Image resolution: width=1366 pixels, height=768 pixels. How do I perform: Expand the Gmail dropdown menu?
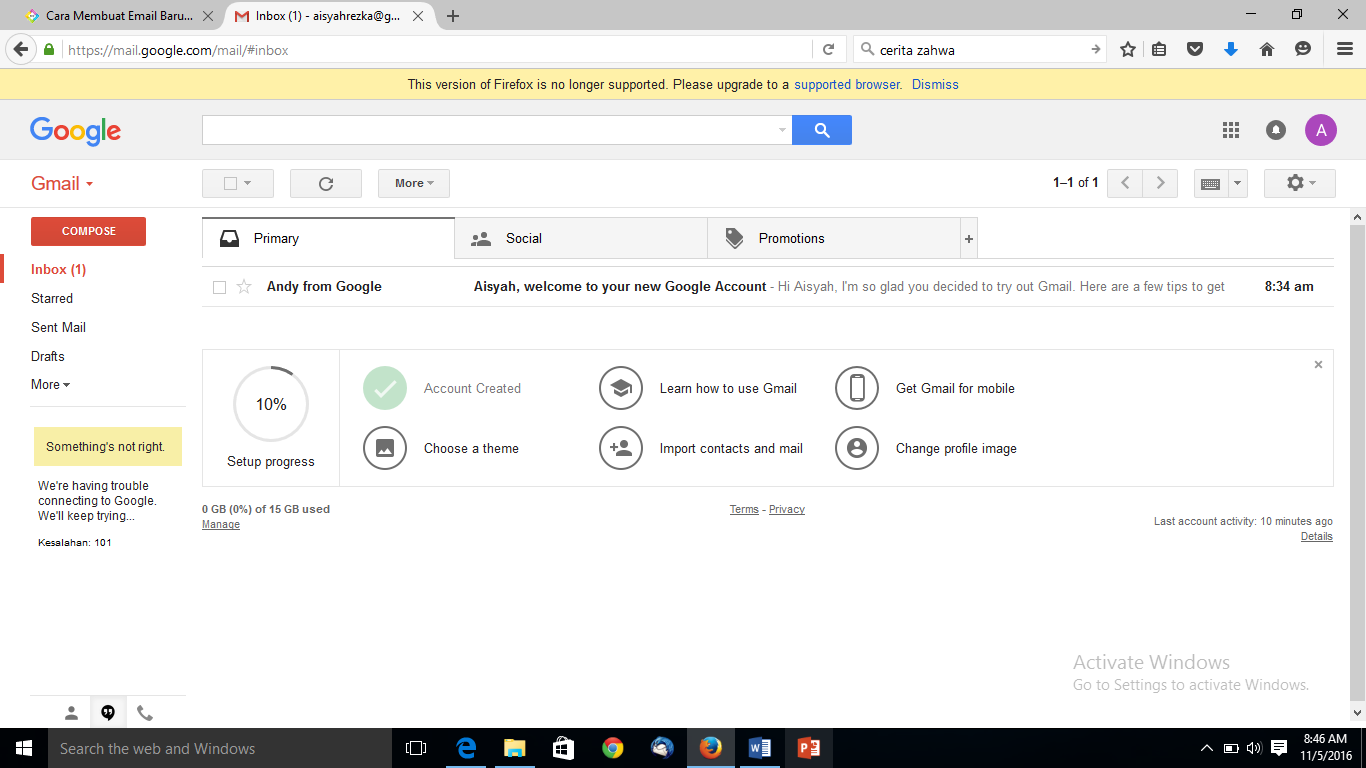click(x=62, y=184)
